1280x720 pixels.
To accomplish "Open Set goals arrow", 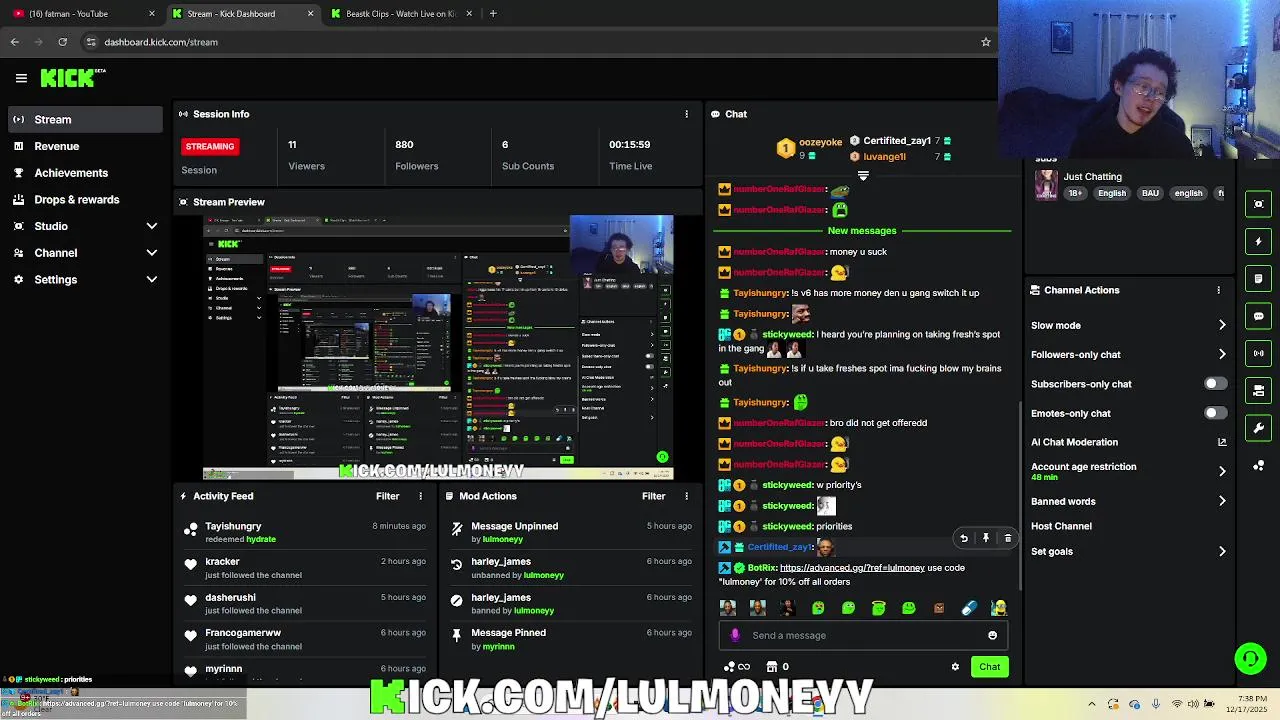I will tap(1222, 551).
